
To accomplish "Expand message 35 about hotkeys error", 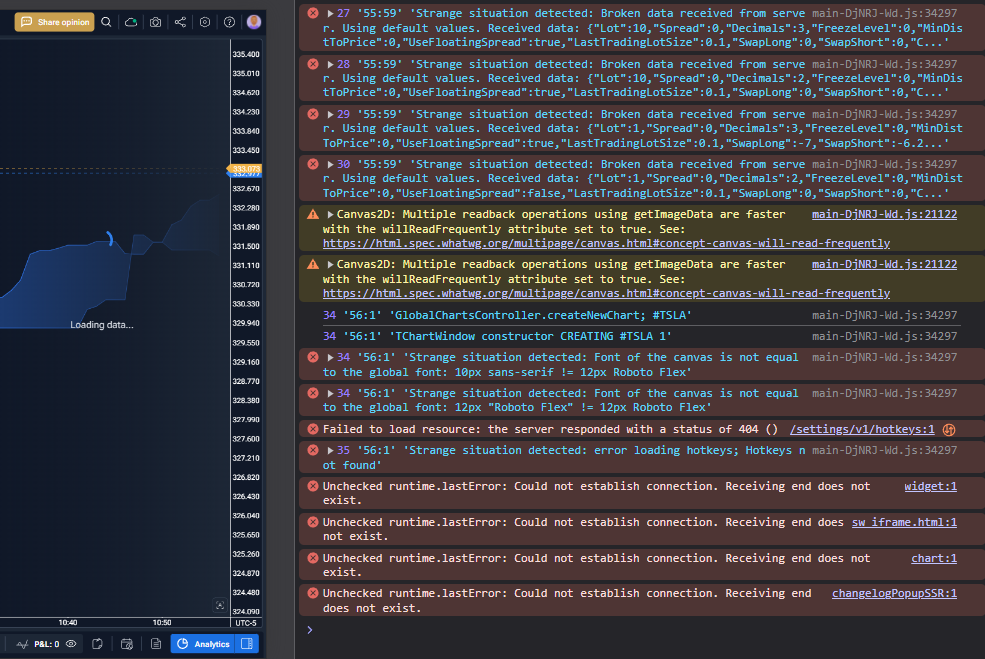I will 330,450.
